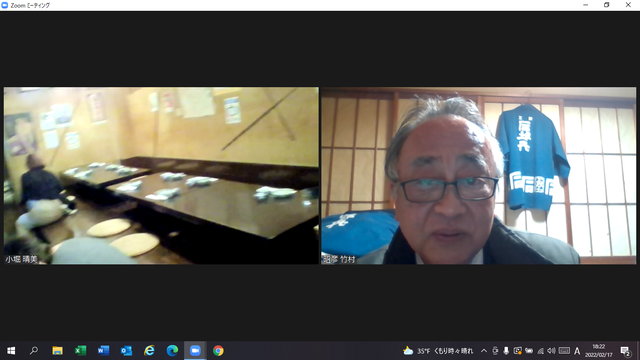Open Google Chrome from taskbar
This screenshot has height=360, width=640.
coord(218,351)
